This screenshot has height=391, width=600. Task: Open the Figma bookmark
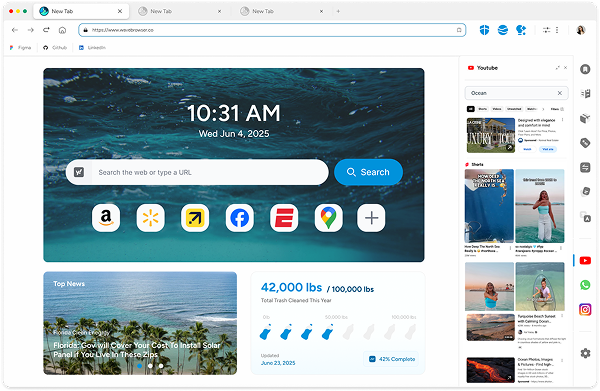[20, 48]
